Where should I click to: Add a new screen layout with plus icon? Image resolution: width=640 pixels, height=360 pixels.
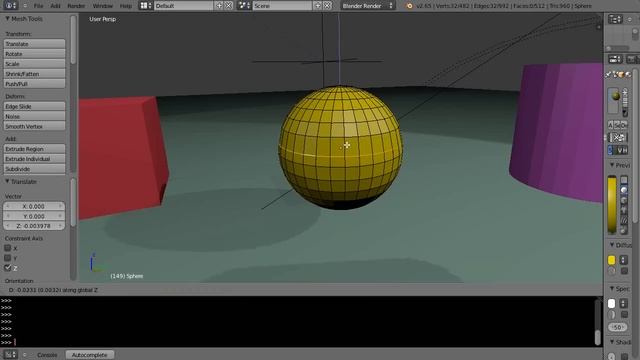click(219, 6)
